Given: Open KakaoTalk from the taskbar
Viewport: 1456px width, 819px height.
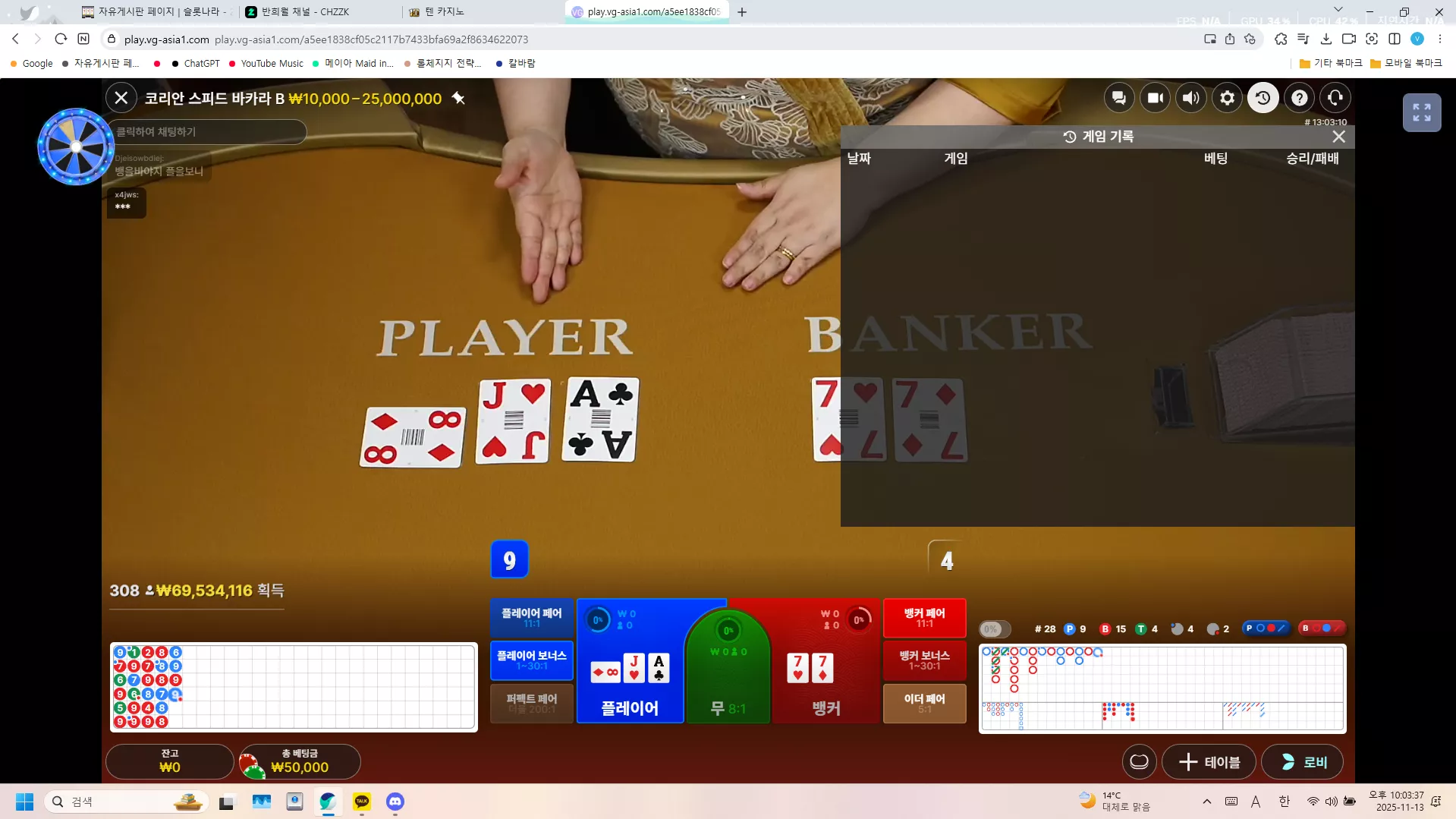Looking at the screenshot, I should 362,802.
